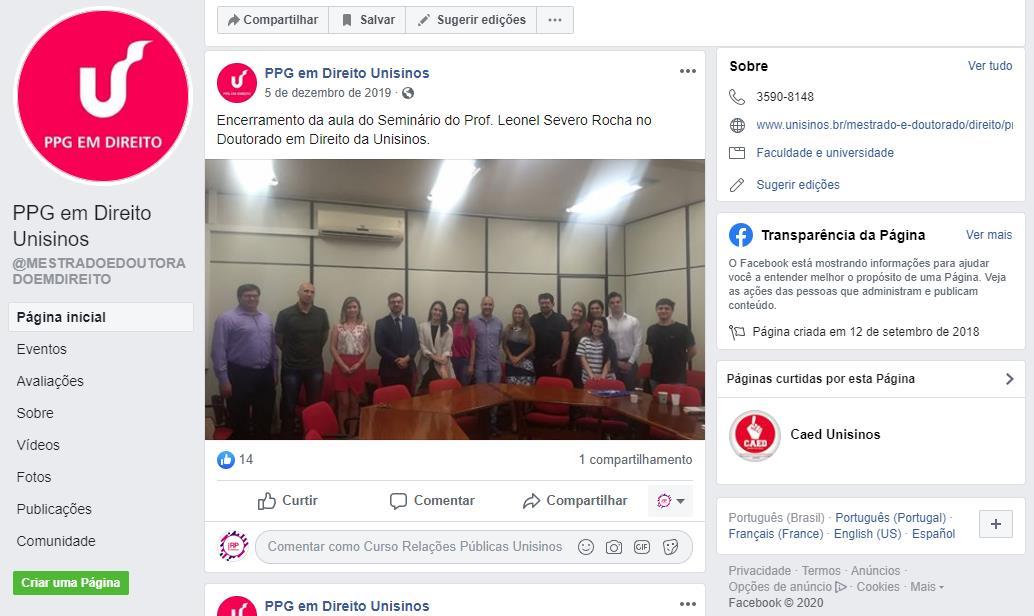
Task: Click Ver tudo in the Sobre section
Action: (x=990, y=66)
